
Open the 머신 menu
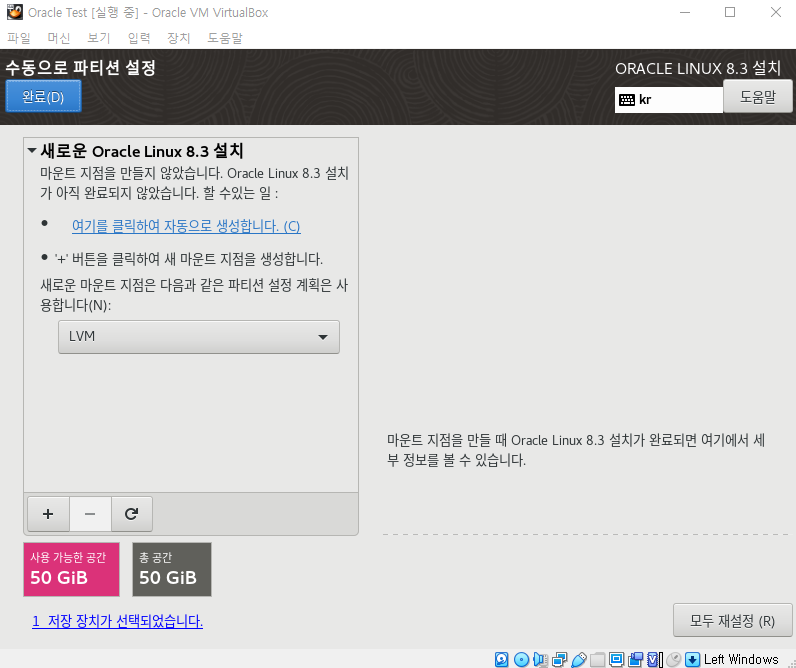point(59,38)
